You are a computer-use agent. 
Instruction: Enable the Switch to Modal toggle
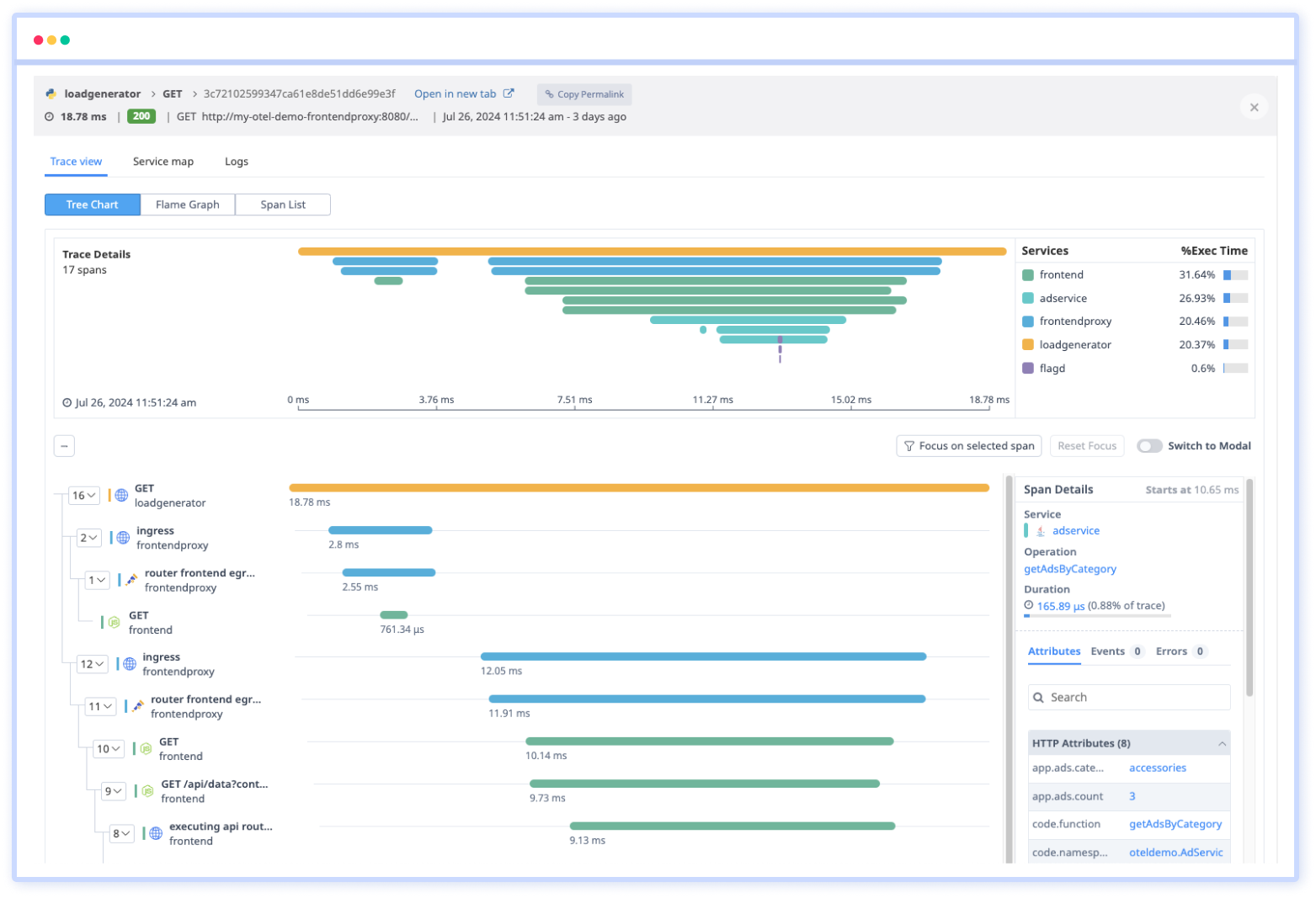(1149, 445)
